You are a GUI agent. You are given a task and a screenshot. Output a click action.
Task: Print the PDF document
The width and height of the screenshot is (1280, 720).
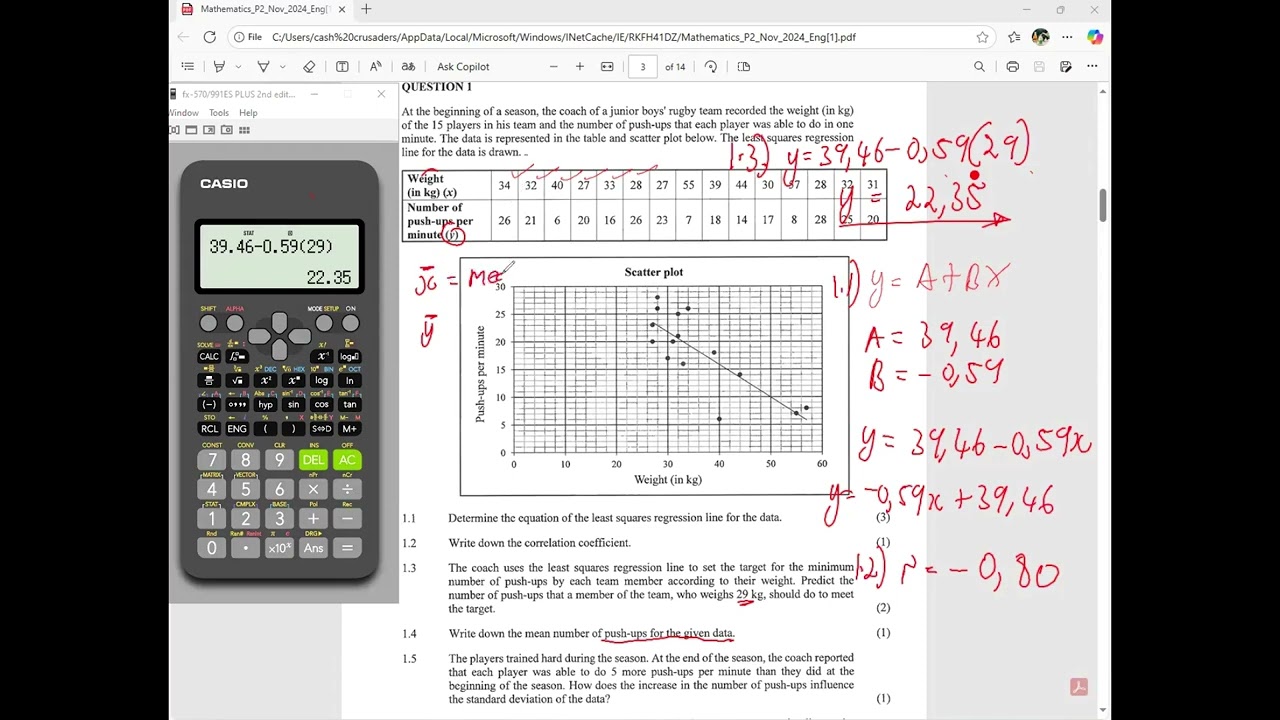[x=1012, y=67]
